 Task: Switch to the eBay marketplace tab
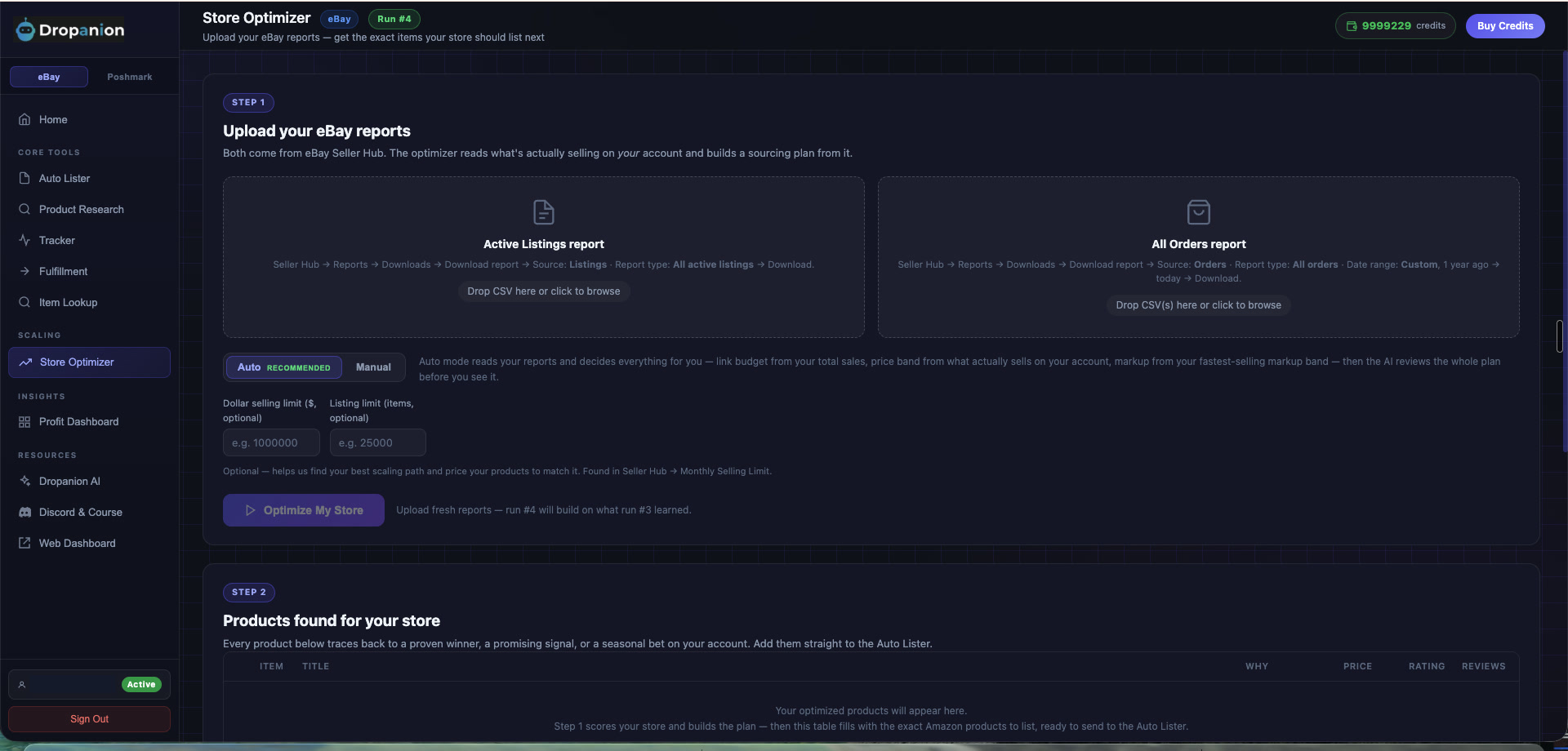[x=49, y=77]
